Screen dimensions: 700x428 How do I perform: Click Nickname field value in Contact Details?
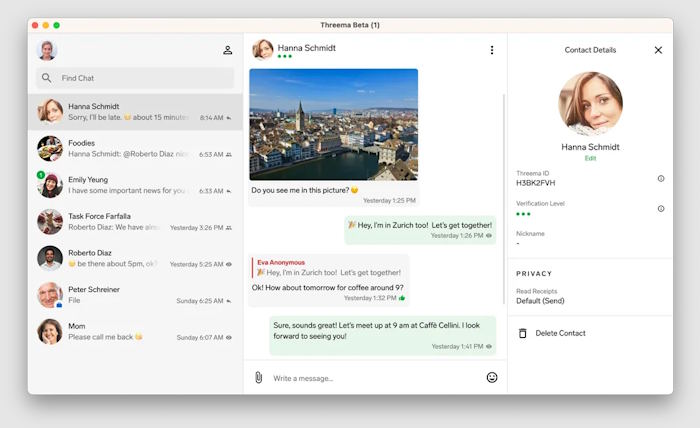pos(518,243)
